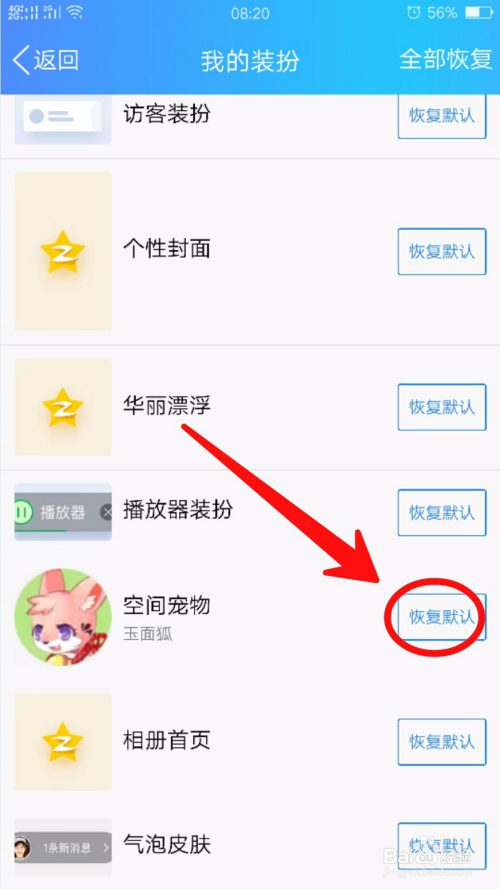Tap 全部恢复 to restore everything

446,59
